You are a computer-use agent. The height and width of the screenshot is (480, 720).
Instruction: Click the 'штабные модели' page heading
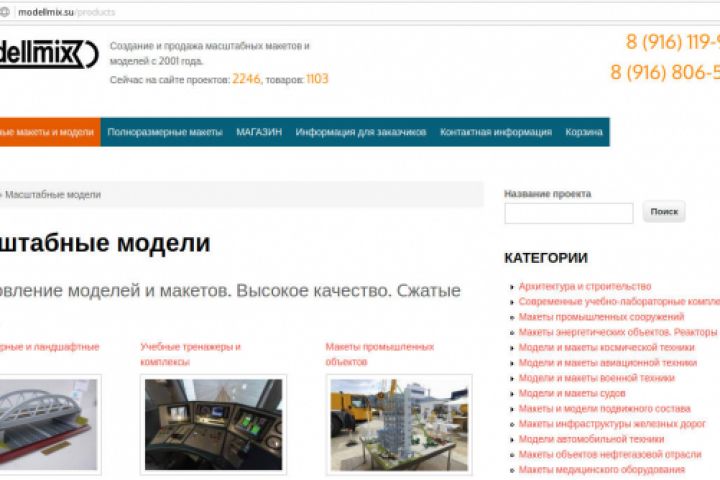(x=105, y=243)
